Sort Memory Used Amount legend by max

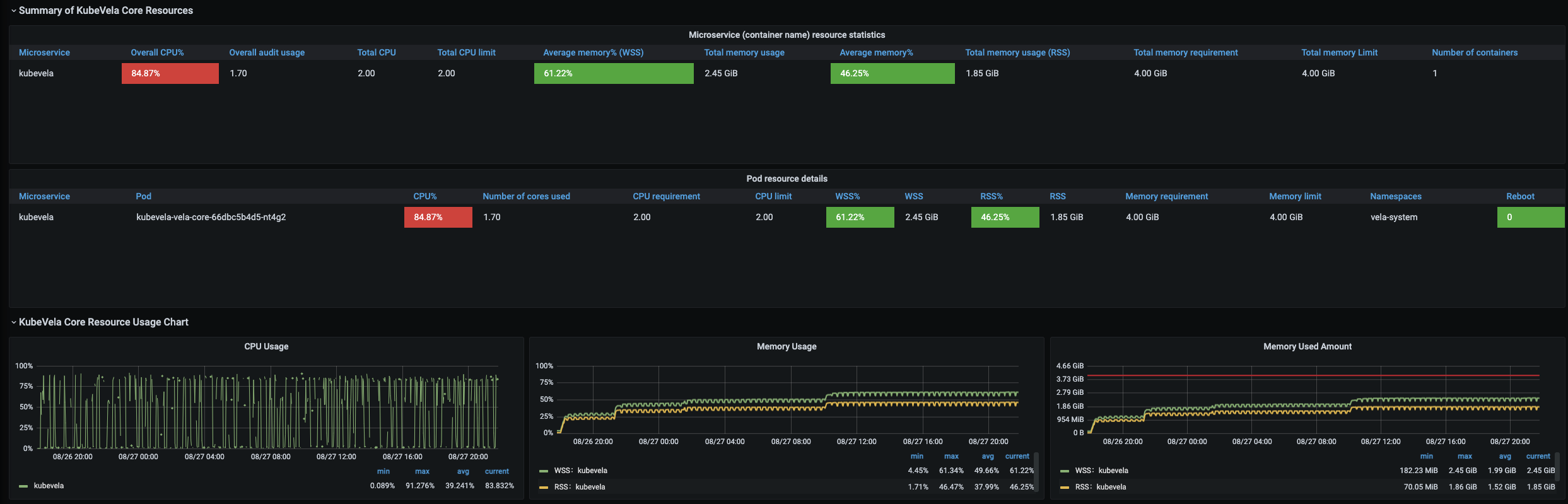click(x=1465, y=456)
